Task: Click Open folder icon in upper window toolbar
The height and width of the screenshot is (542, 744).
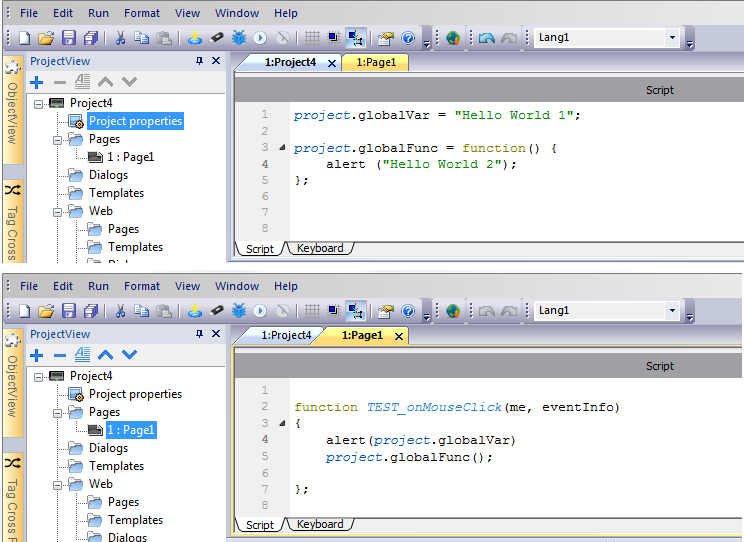Action: coord(46,38)
